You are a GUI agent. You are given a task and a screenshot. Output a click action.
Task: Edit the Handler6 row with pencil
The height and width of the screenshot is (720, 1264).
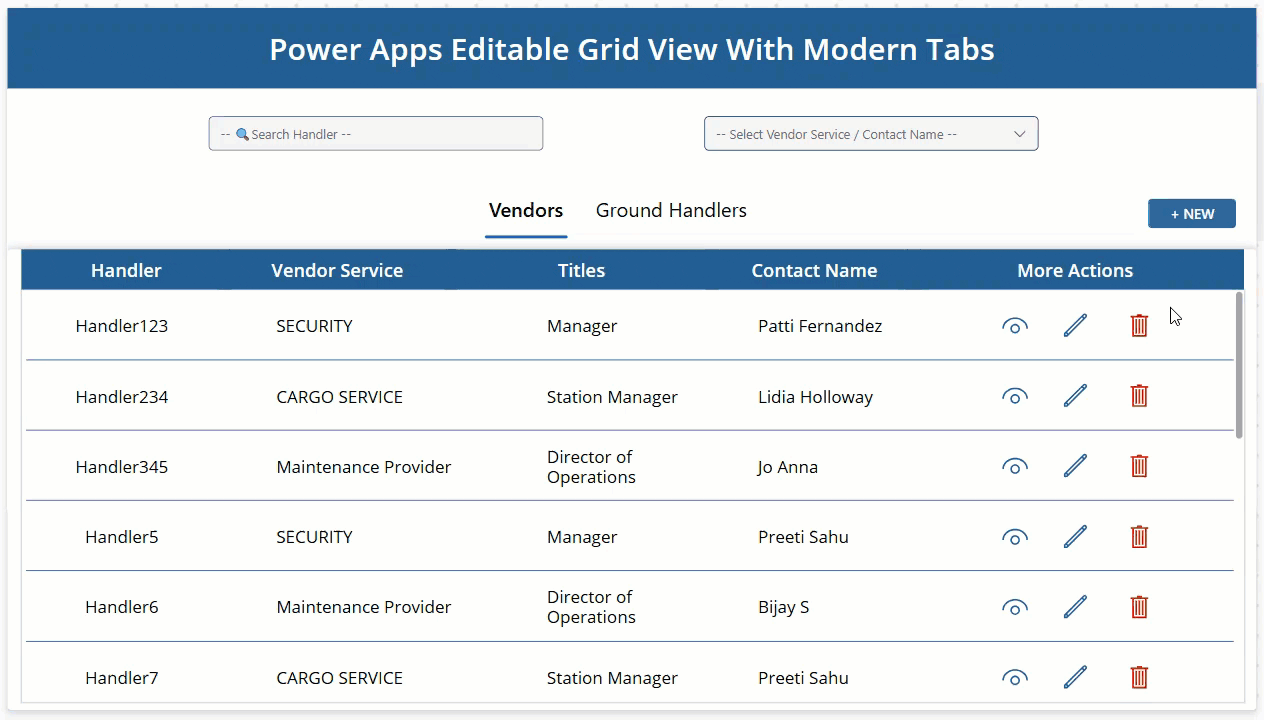point(1075,606)
